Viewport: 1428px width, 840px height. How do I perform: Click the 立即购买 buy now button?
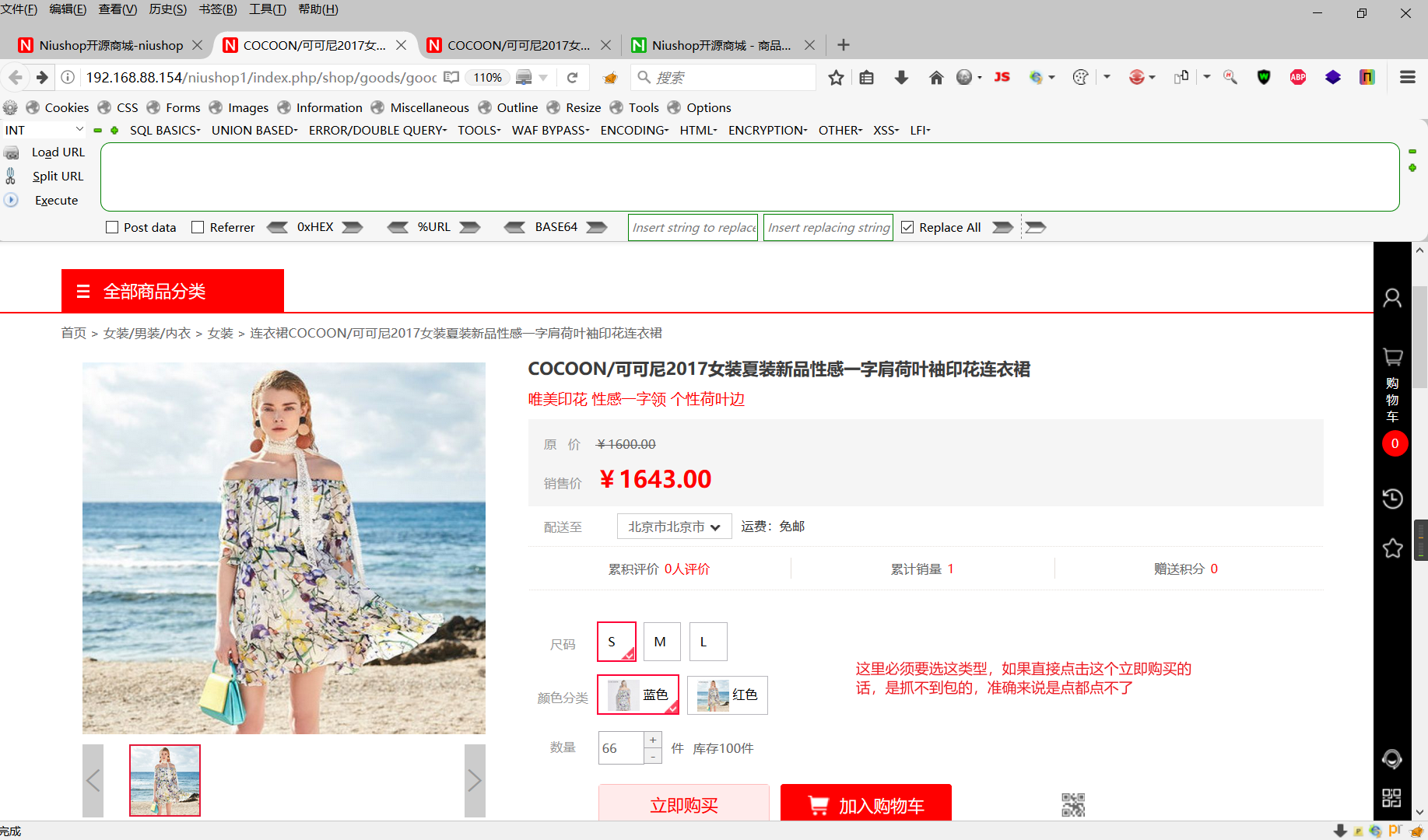[684, 803]
